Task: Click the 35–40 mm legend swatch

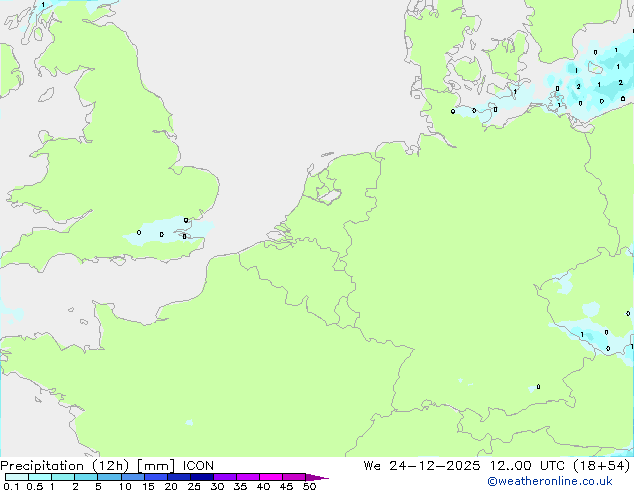Action: click(x=247, y=477)
